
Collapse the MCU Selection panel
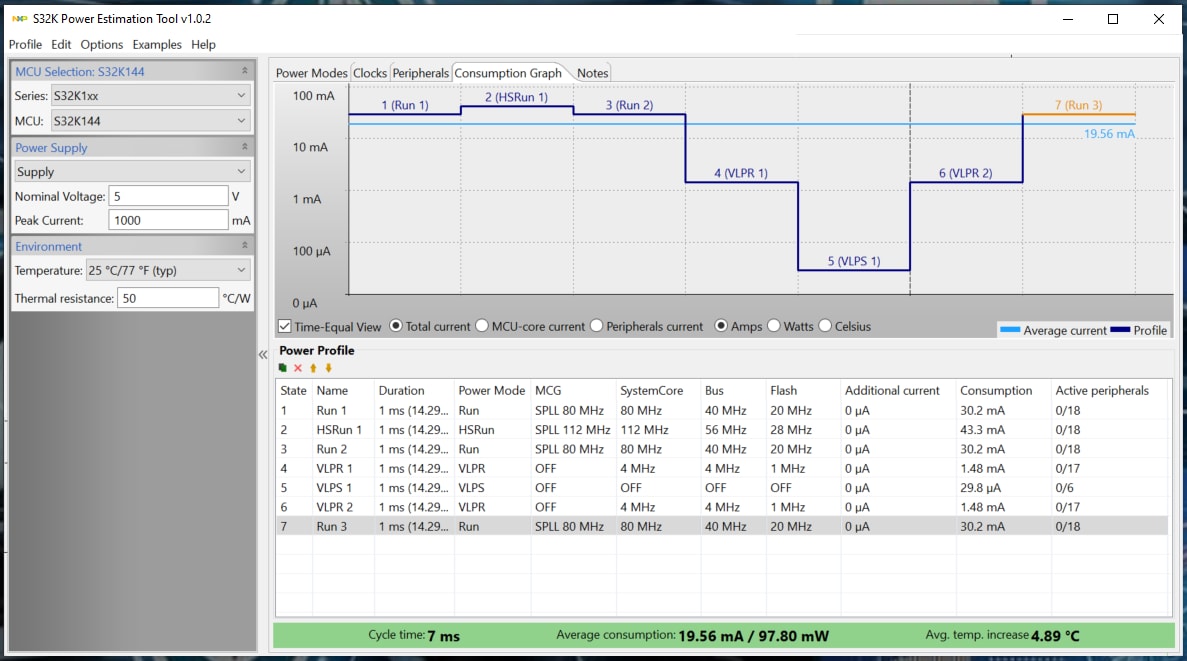click(245, 72)
